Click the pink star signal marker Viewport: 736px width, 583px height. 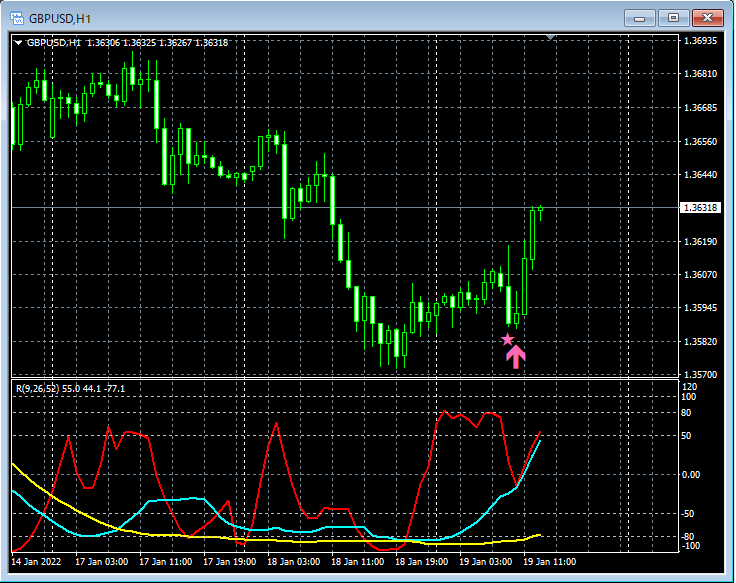tap(507, 339)
